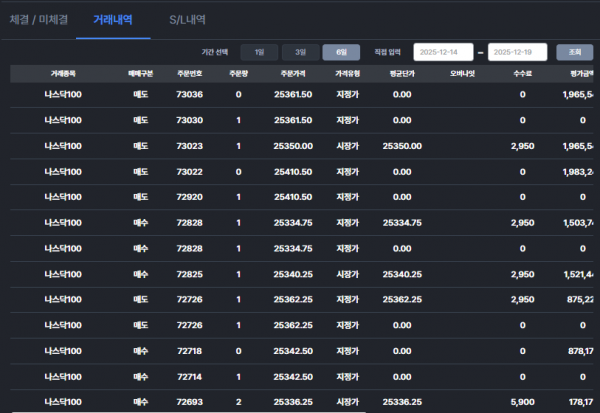This screenshot has height=413, width=600.
Task: Click the 평균단가 column header
Action: tap(402, 73)
